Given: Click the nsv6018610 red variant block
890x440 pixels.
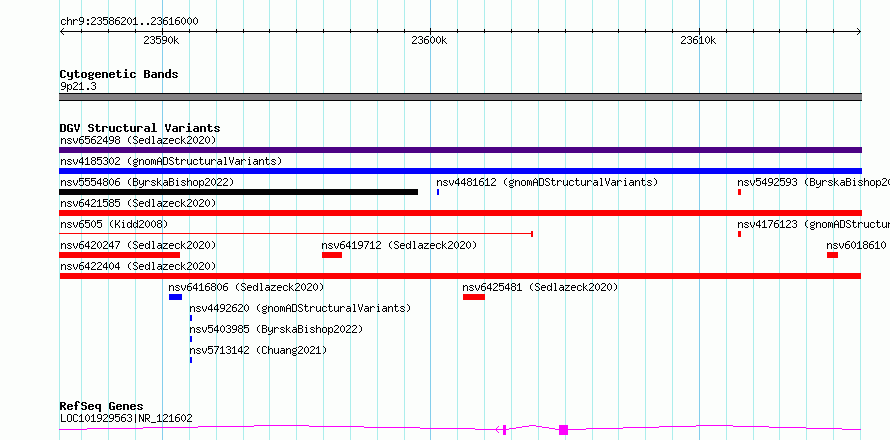Looking at the screenshot, I should [832, 255].
